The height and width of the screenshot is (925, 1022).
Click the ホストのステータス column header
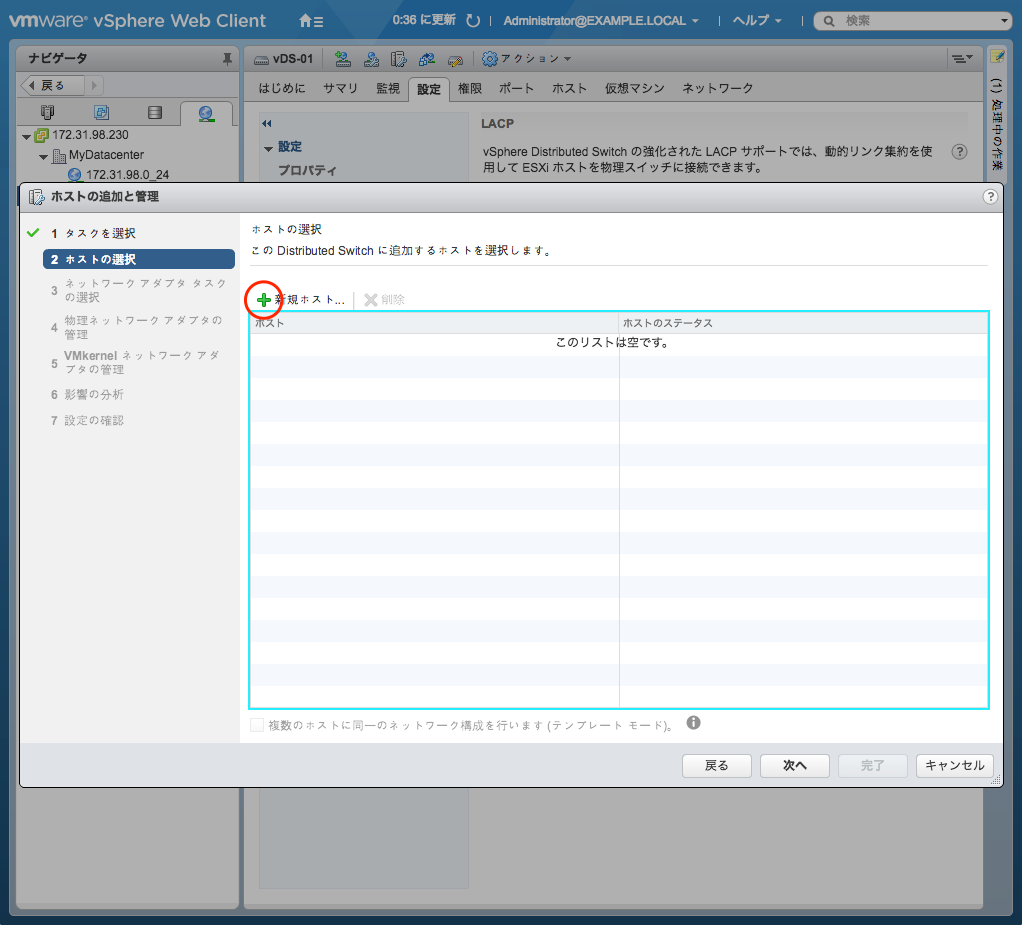click(803, 323)
